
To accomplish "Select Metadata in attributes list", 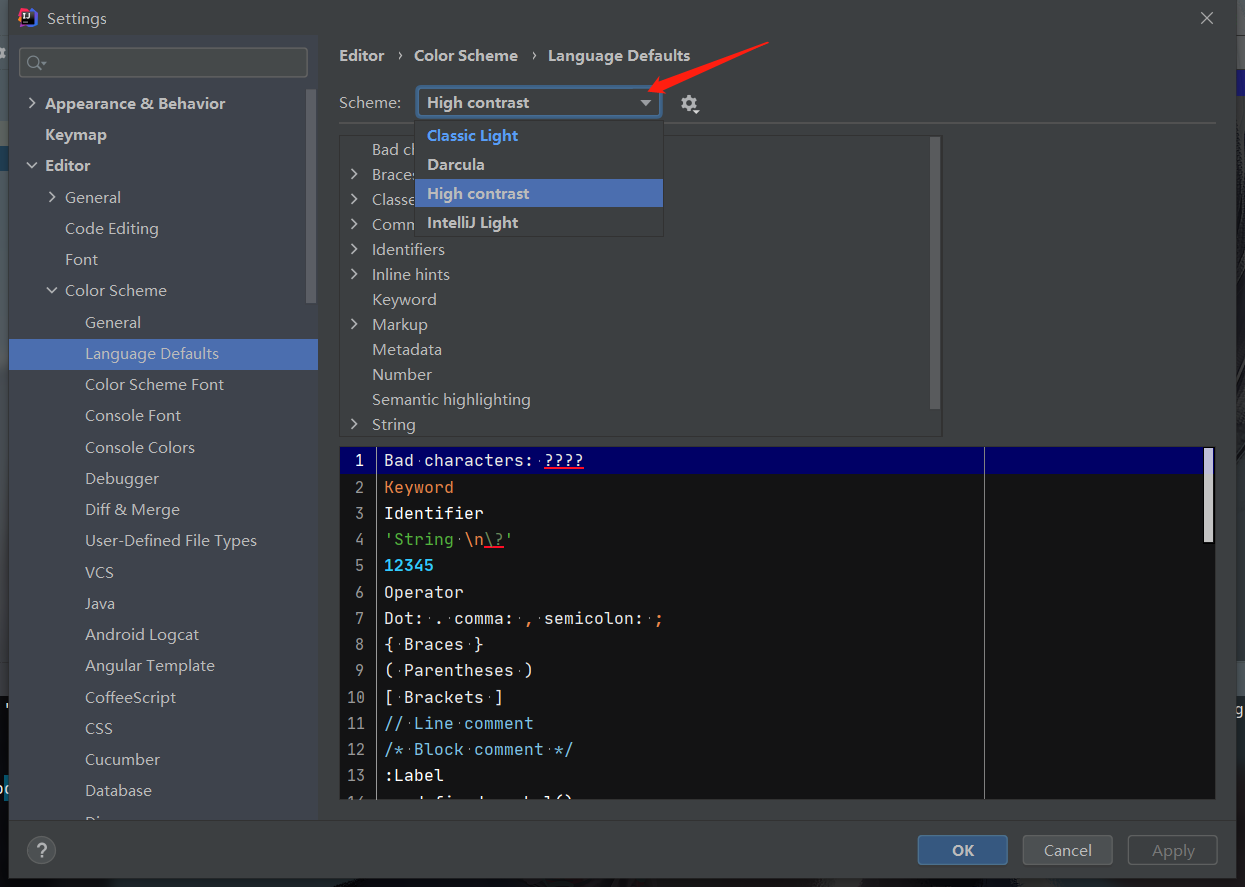I will pos(407,349).
